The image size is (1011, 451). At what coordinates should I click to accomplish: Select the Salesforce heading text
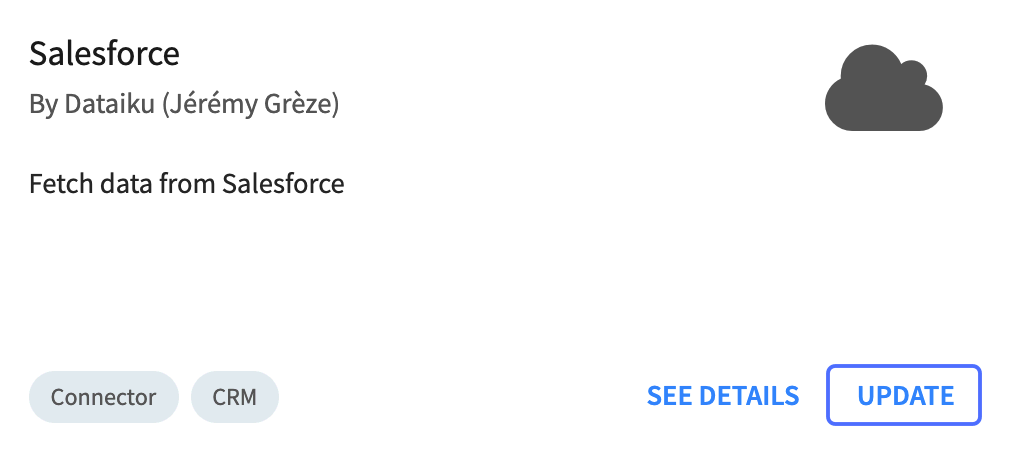104,54
